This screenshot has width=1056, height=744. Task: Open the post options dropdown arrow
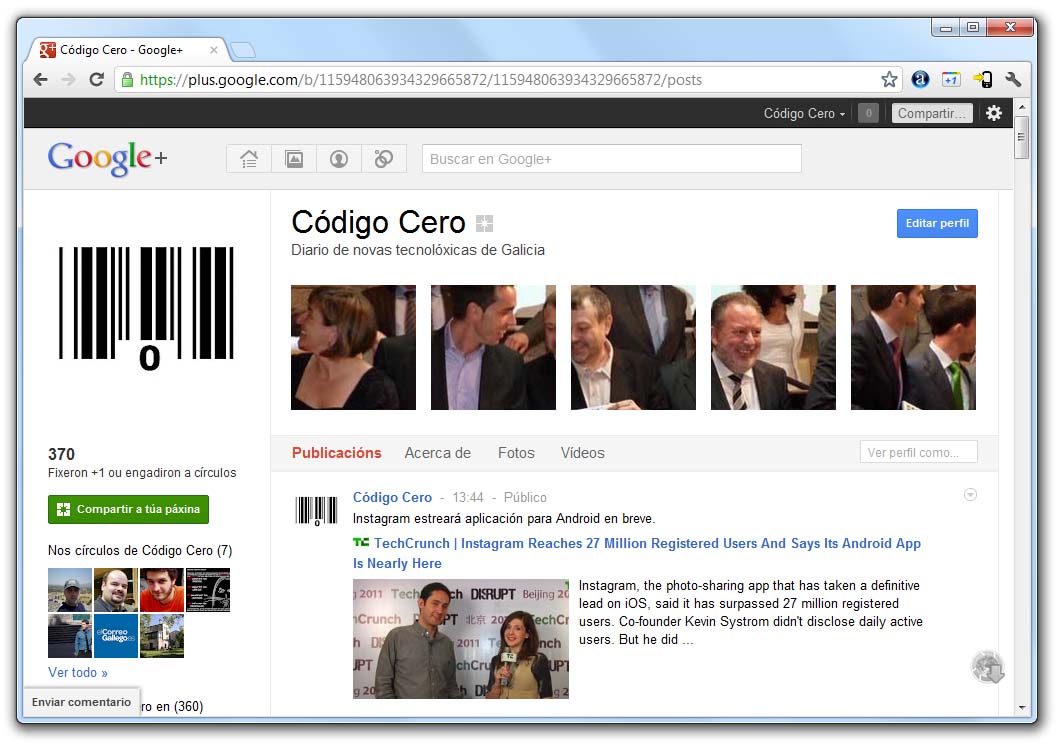[x=970, y=495]
